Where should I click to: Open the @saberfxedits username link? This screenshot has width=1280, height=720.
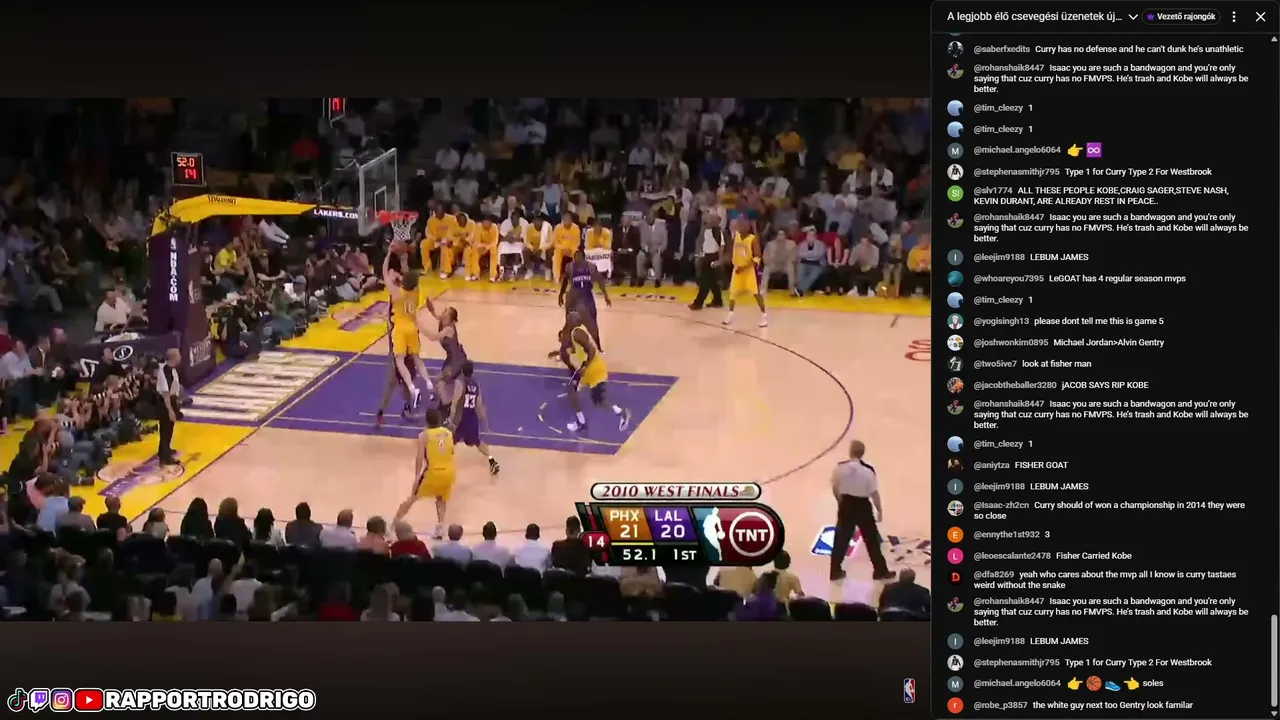pyautogui.click(x=1001, y=49)
